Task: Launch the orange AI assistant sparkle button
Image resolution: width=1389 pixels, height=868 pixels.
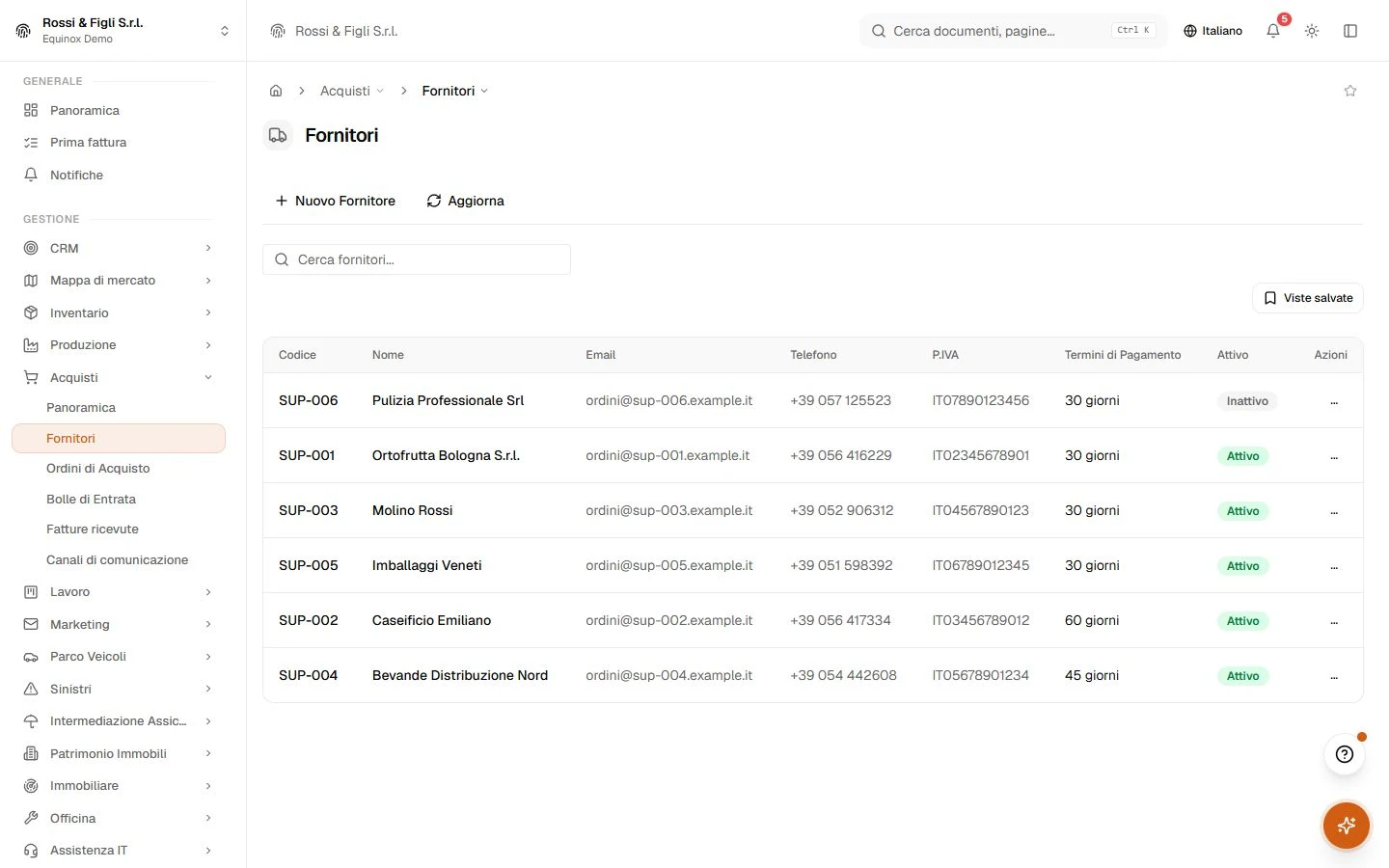Action: click(x=1347, y=826)
